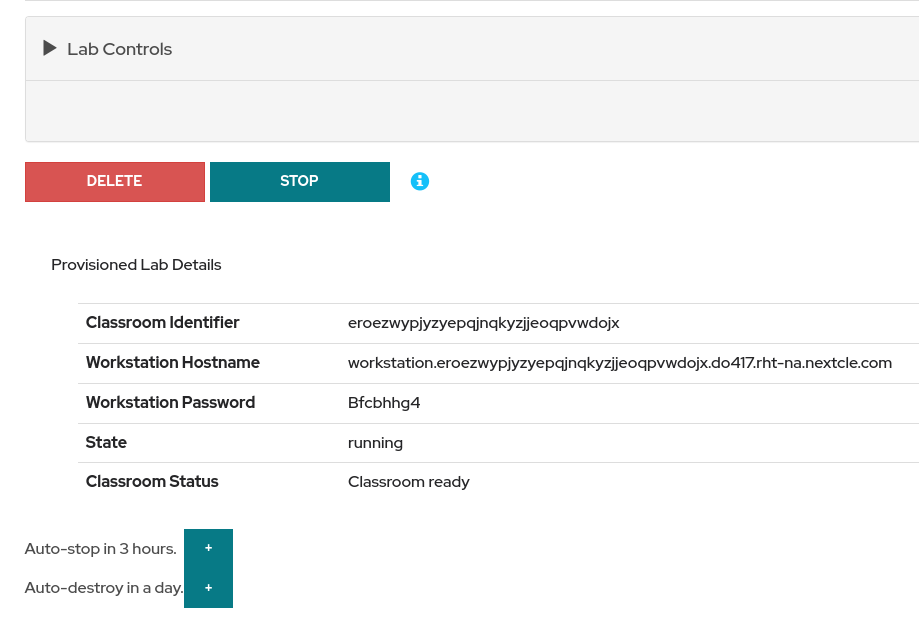Click the 'running' state value
This screenshot has width=919, height=617.
(375, 442)
